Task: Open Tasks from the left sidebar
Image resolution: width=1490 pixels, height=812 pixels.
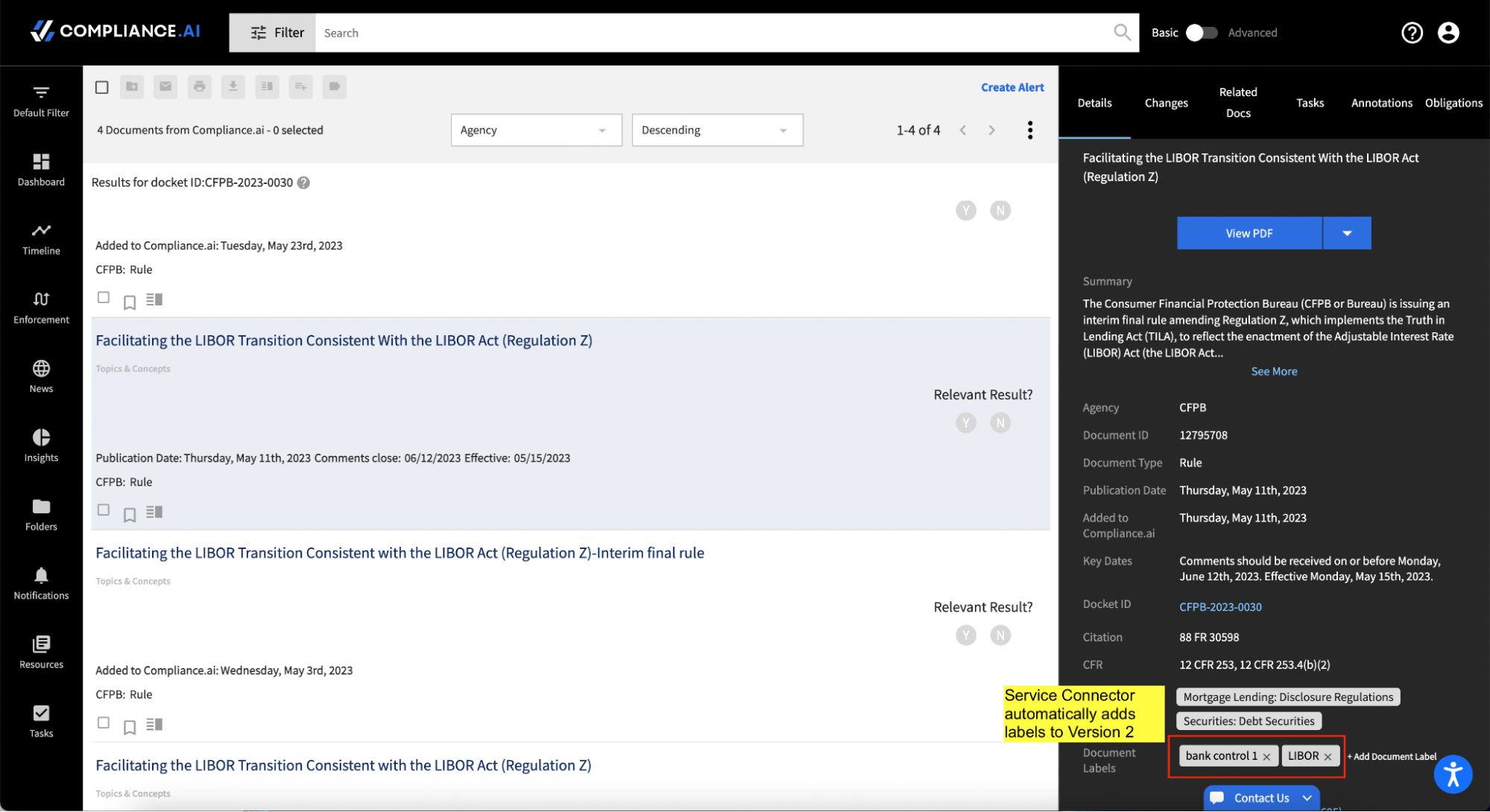Action: [41, 722]
